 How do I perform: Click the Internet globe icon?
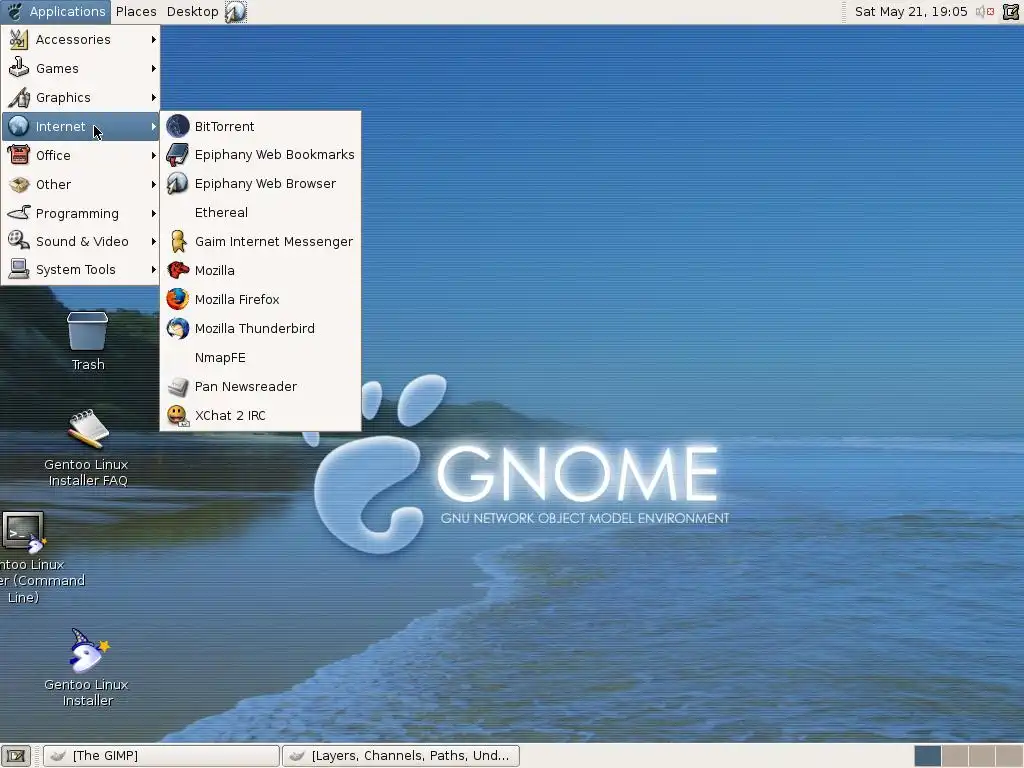[x=18, y=126]
